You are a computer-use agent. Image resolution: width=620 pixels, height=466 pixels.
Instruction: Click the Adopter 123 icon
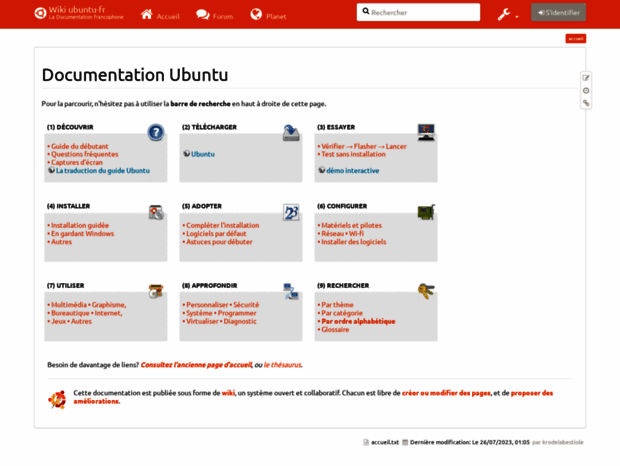[x=291, y=212]
